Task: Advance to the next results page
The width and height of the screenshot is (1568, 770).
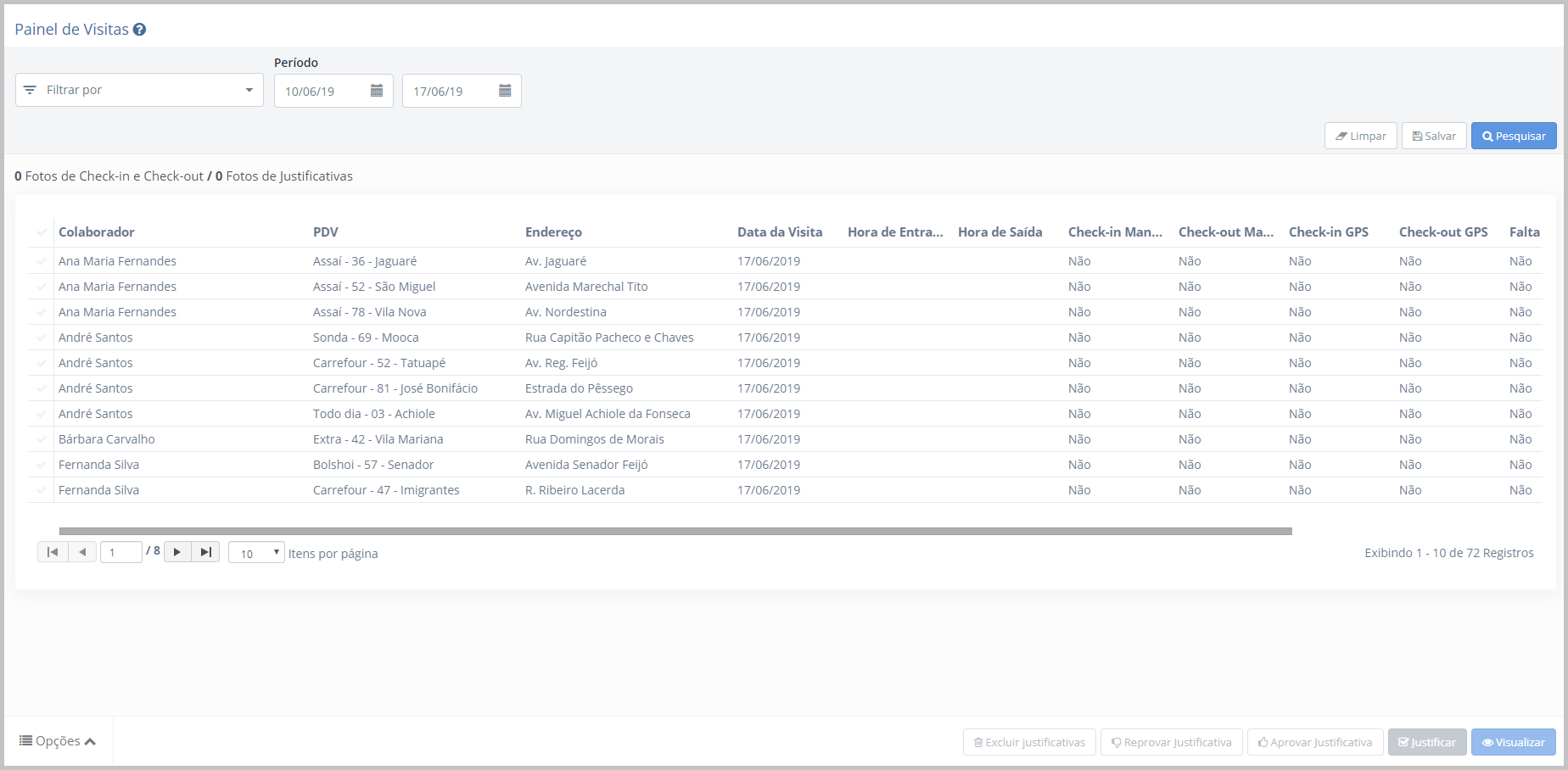Action: point(176,552)
